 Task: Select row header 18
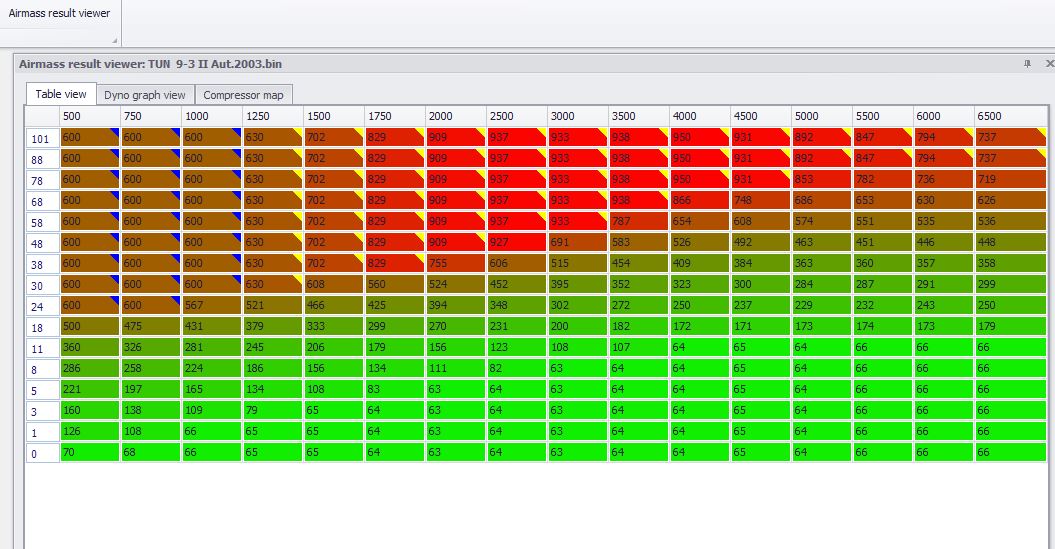coord(42,327)
